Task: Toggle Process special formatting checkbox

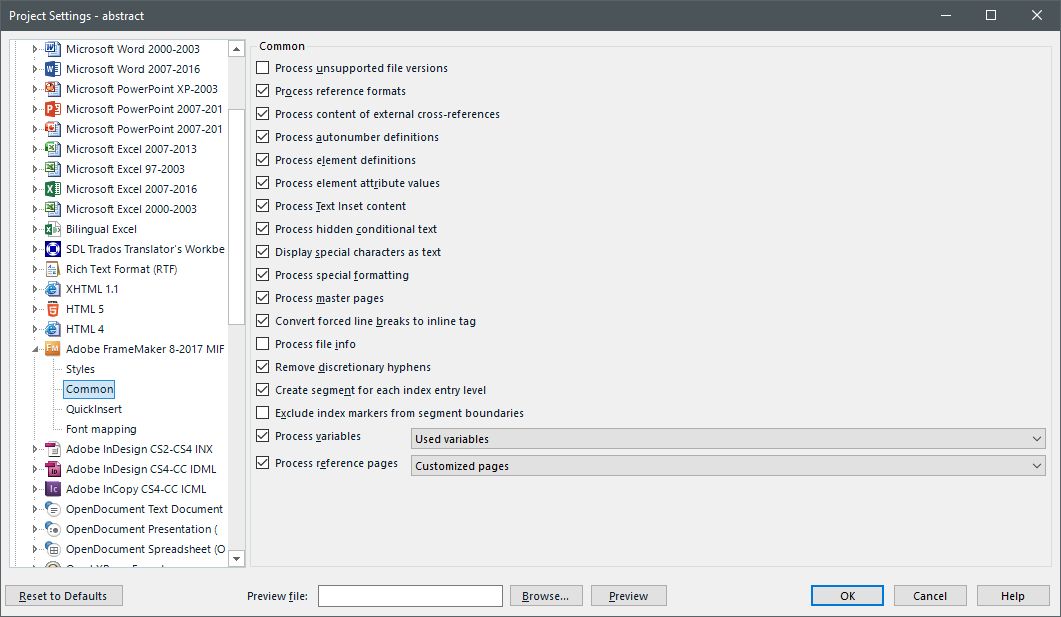Action: click(263, 275)
